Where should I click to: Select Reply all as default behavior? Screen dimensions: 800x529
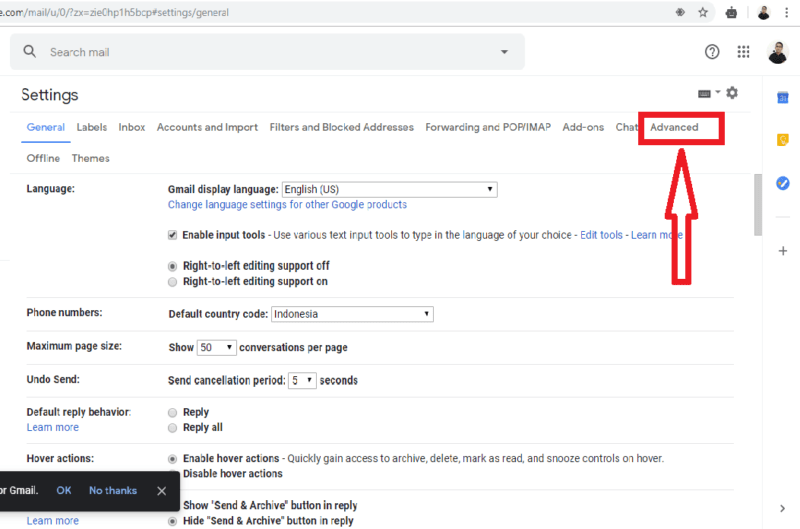(172, 427)
